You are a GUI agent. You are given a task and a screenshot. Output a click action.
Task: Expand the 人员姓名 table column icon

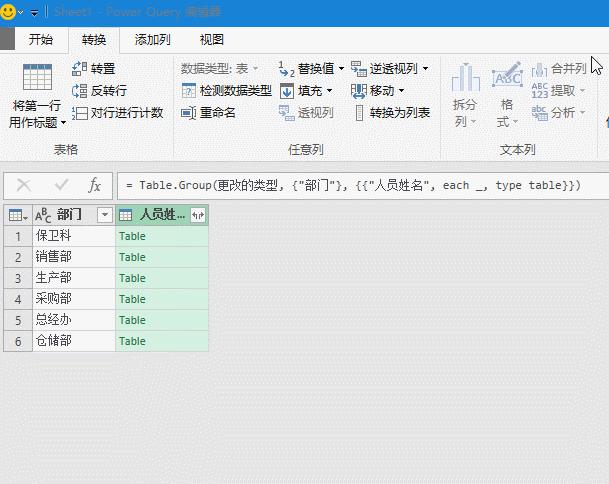point(198,215)
